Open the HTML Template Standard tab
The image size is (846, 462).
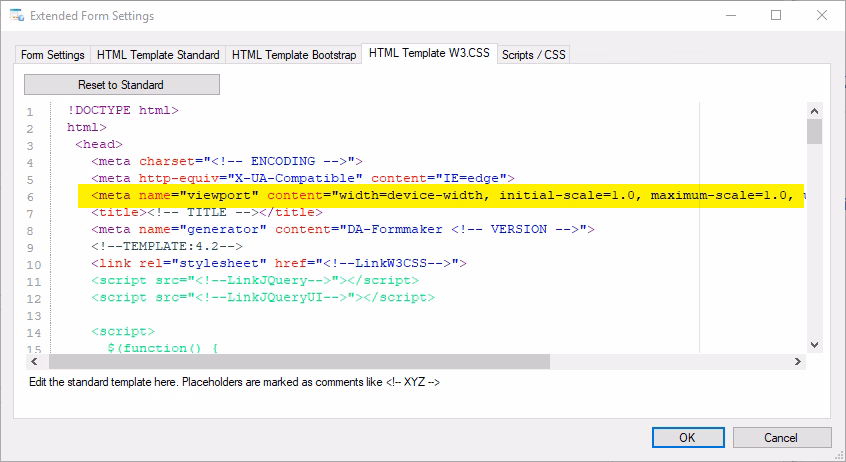(x=158, y=55)
